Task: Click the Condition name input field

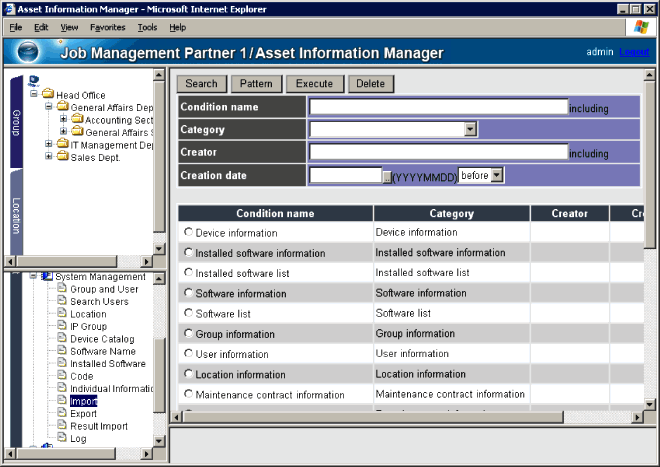Action: click(x=438, y=106)
